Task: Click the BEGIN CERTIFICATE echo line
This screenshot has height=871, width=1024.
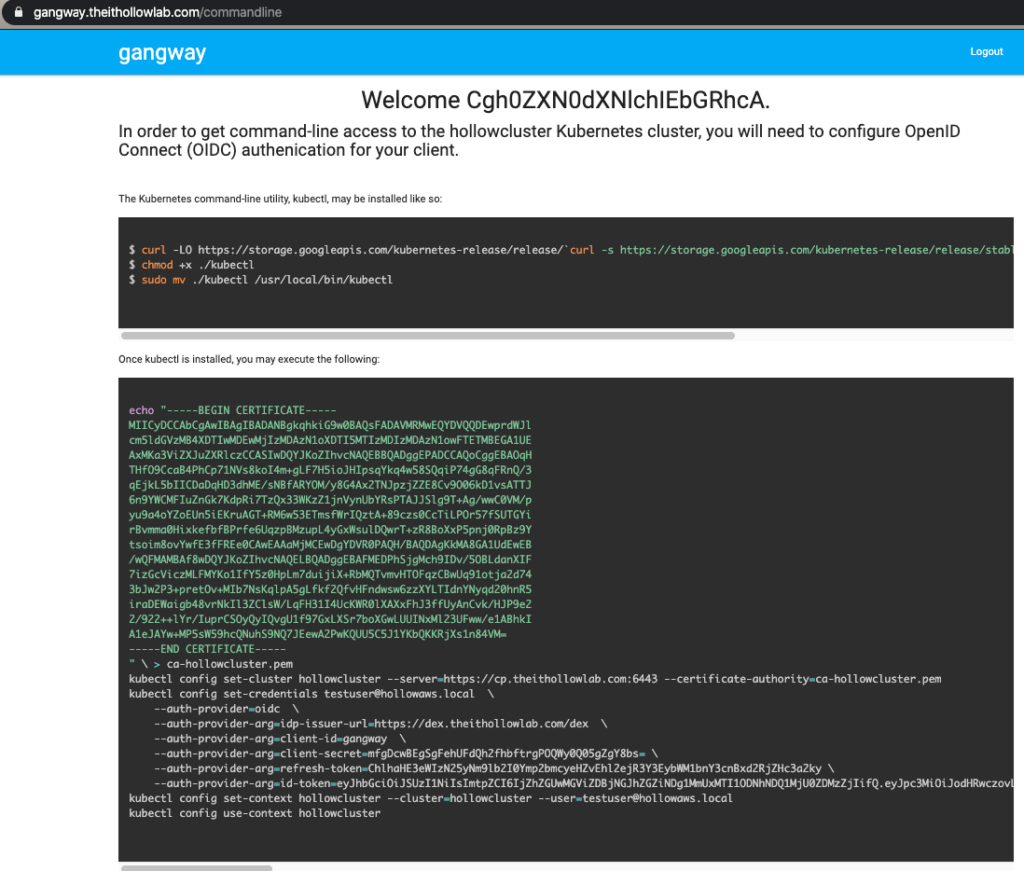Action: coord(233,410)
